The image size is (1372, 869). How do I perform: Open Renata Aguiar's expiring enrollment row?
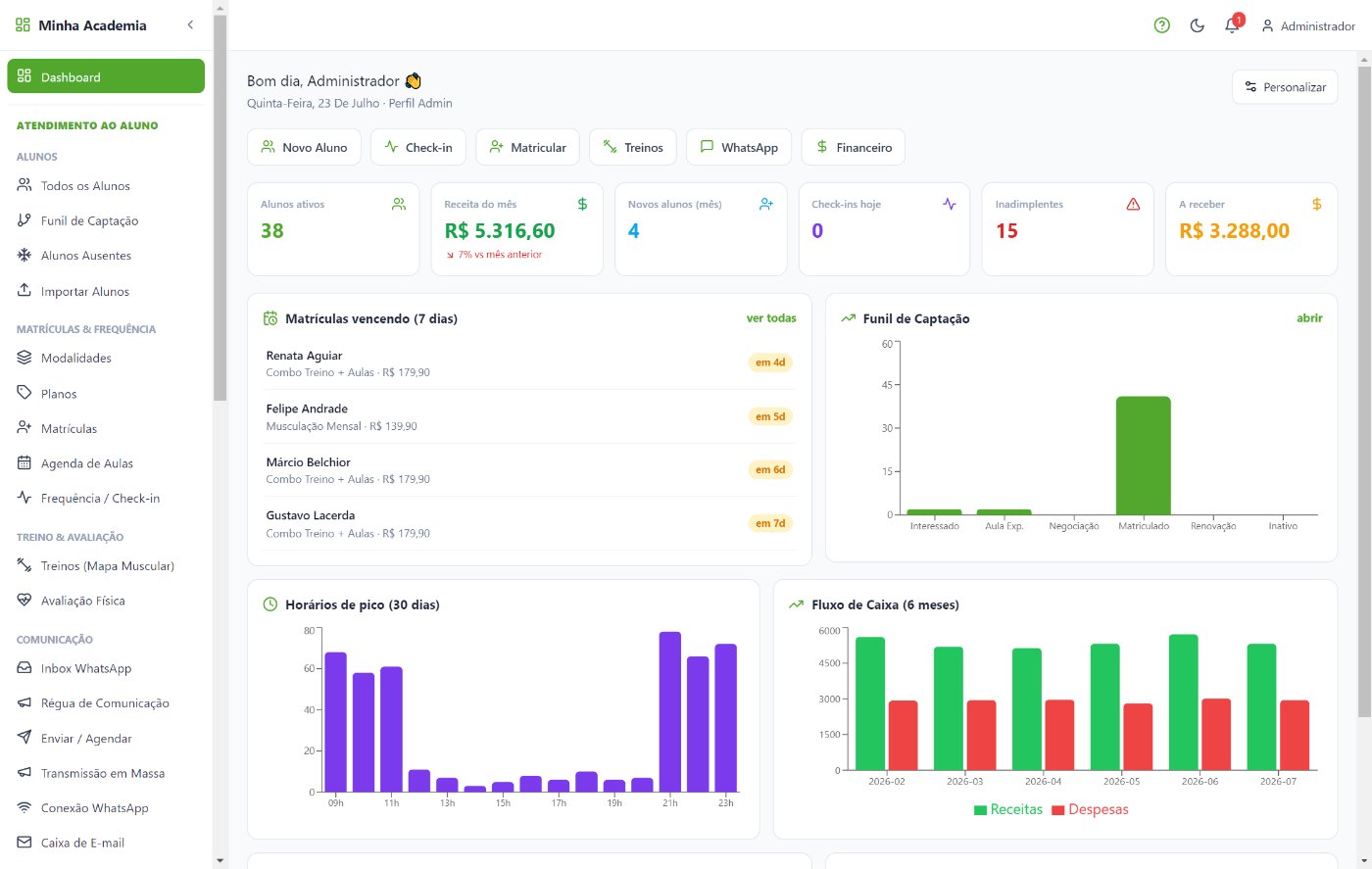pos(529,363)
